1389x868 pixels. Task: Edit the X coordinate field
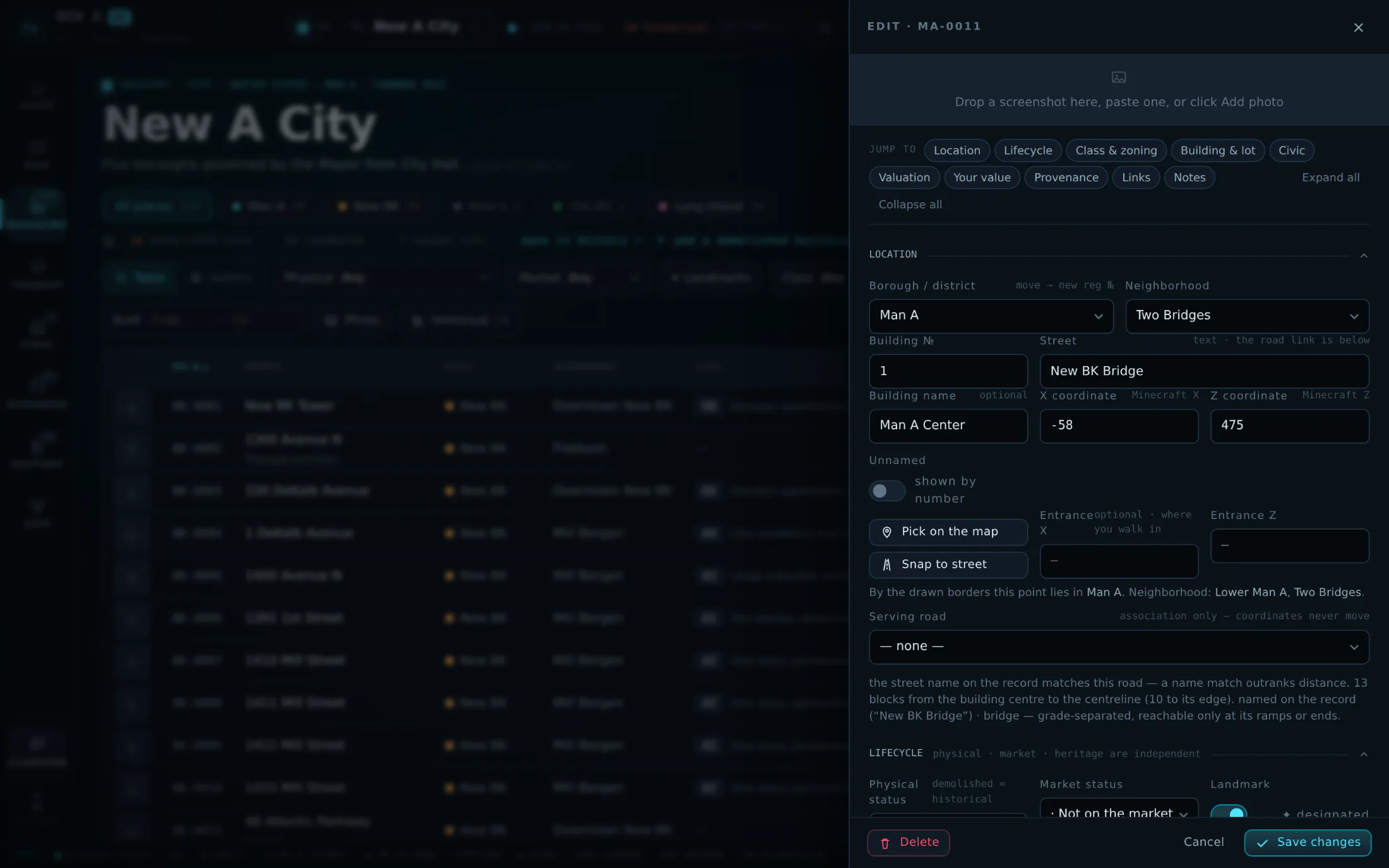[x=1119, y=425]
